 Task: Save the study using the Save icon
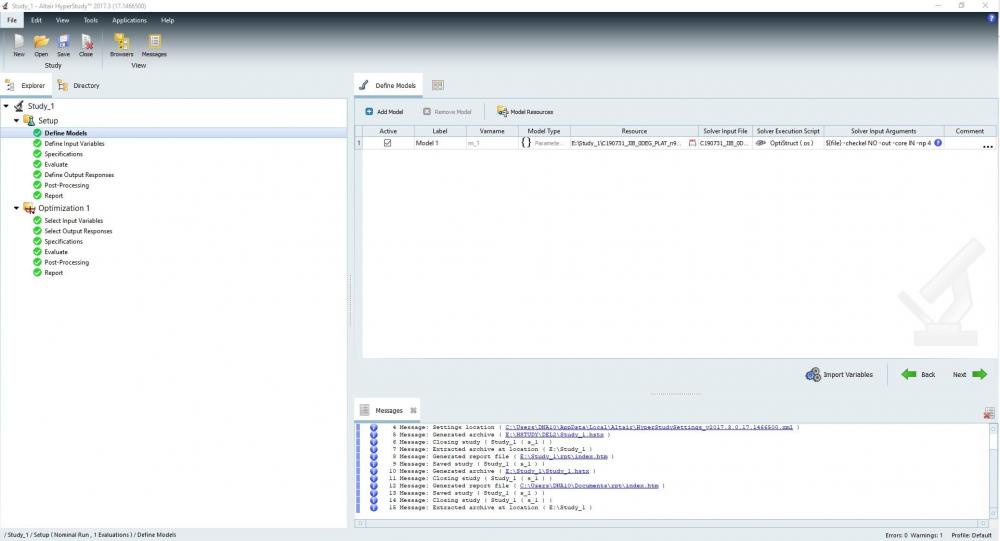click(63, 45)
